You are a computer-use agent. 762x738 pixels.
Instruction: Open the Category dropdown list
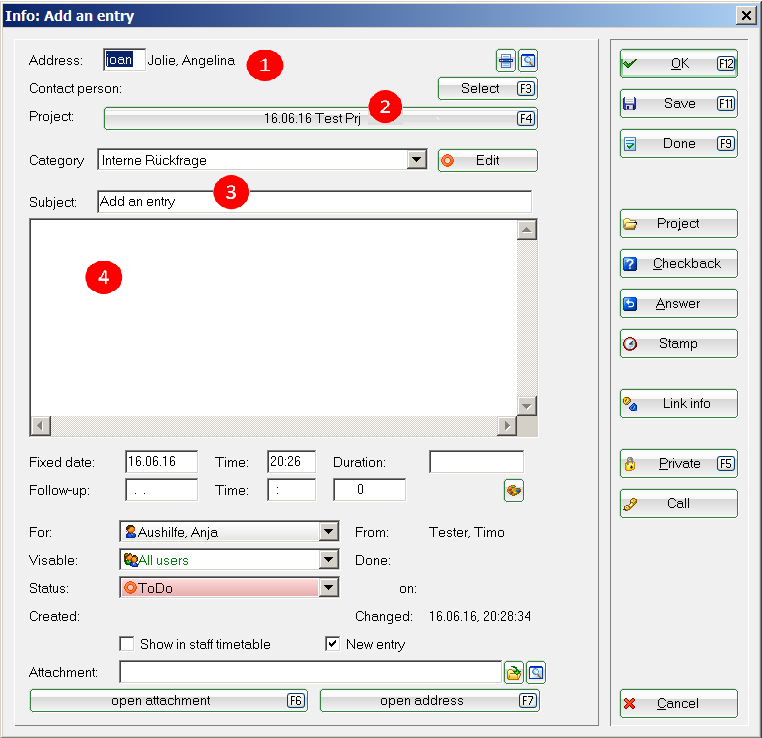(x=417, y=160)
